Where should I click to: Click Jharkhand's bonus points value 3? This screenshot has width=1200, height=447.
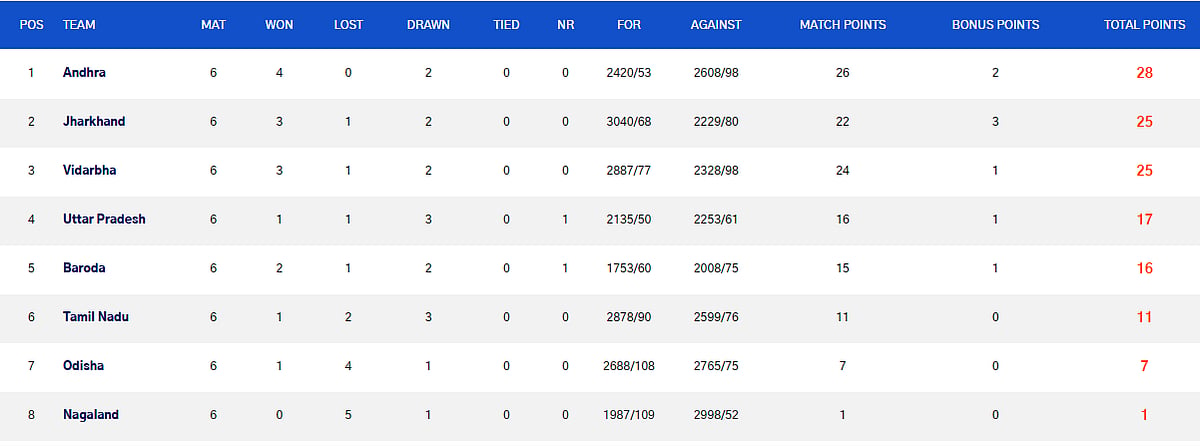tap(995, 122)
